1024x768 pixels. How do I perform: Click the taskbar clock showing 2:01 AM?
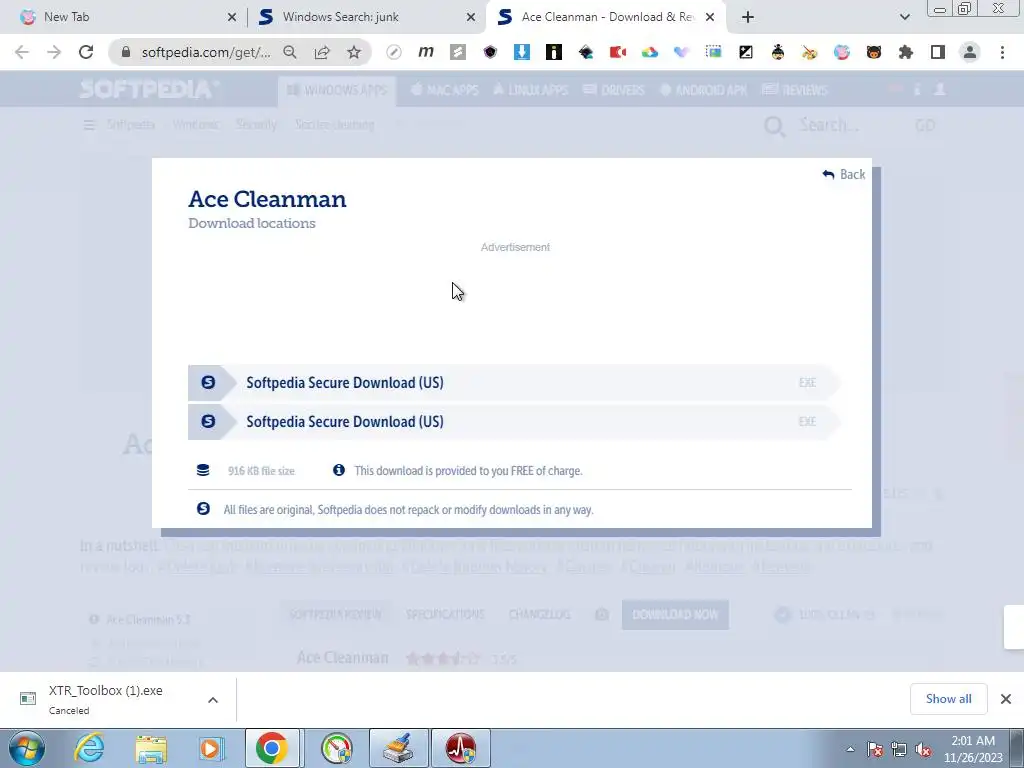pyautogui.click(x=973, y=749)
